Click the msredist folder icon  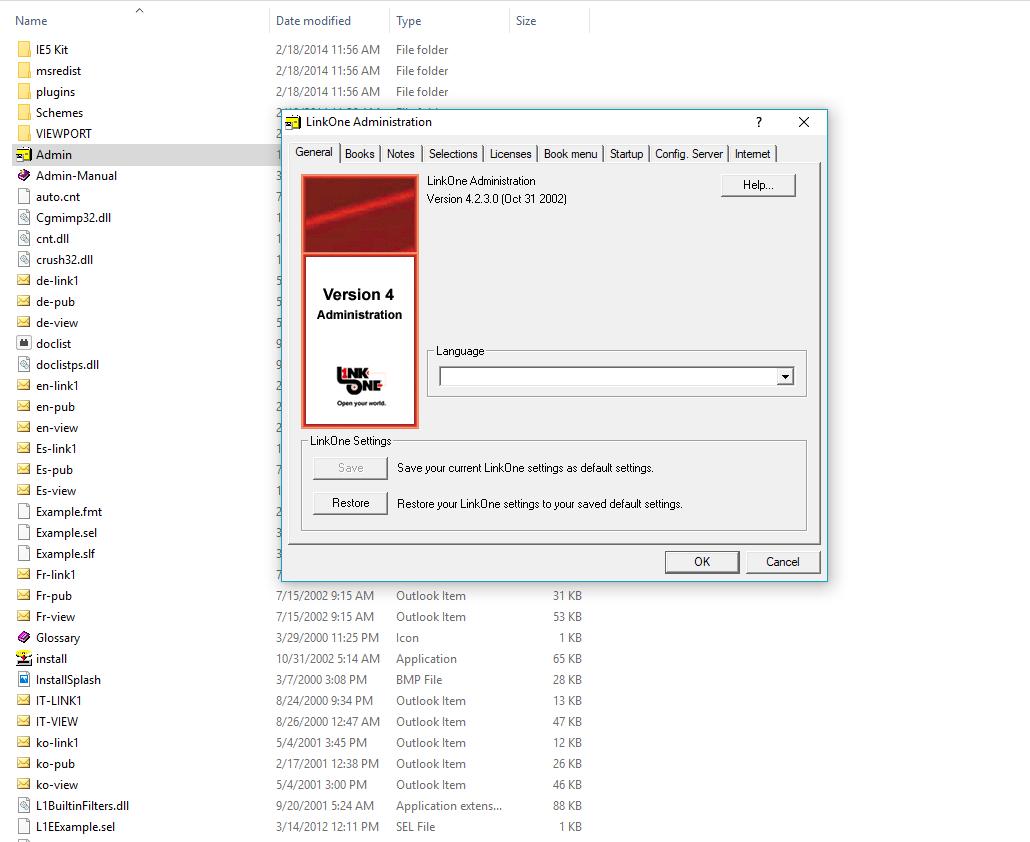click(24, 70)
